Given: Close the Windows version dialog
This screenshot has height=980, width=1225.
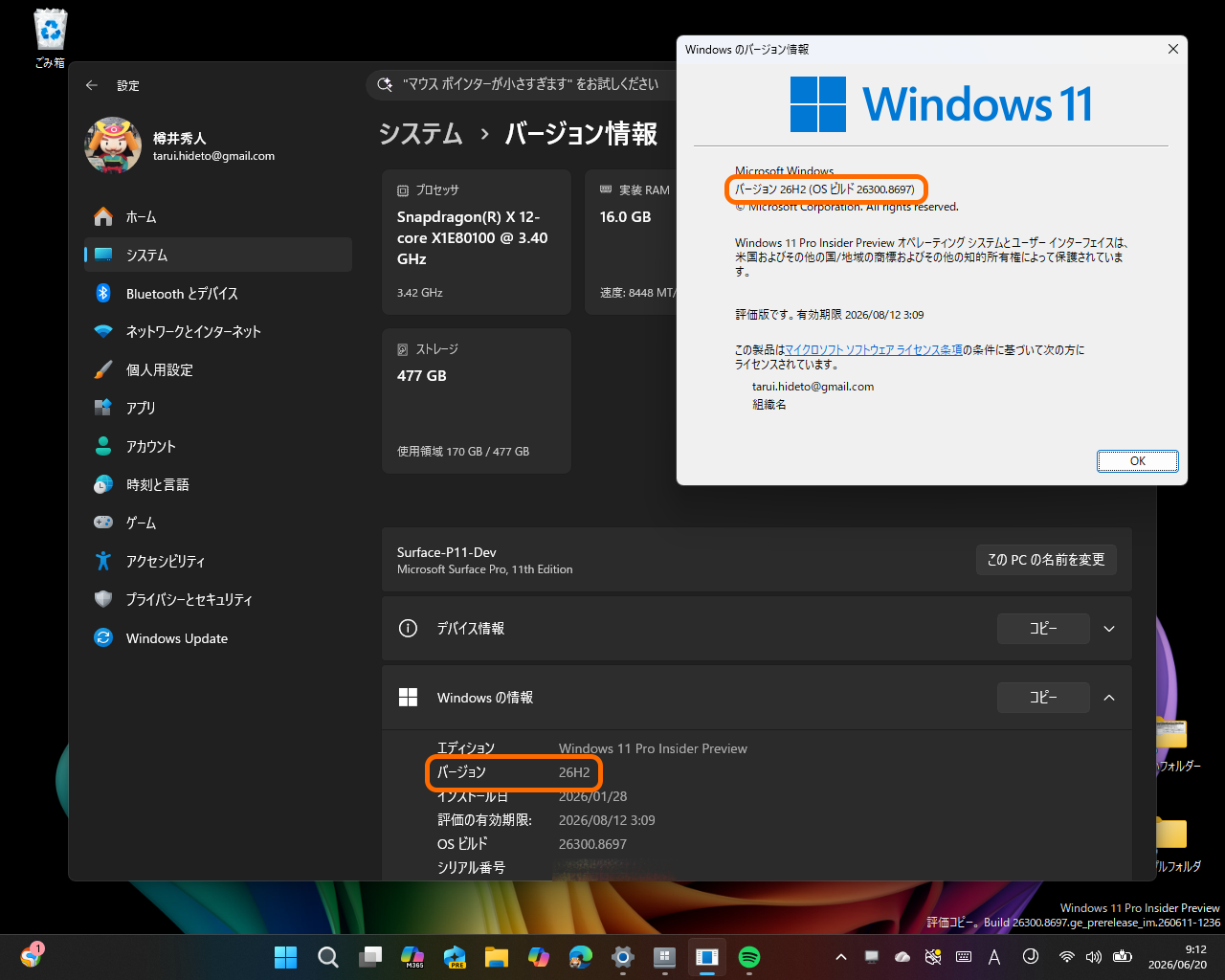Looking at the screenshot, I should pyautogui.click(x=1172, y=49).
